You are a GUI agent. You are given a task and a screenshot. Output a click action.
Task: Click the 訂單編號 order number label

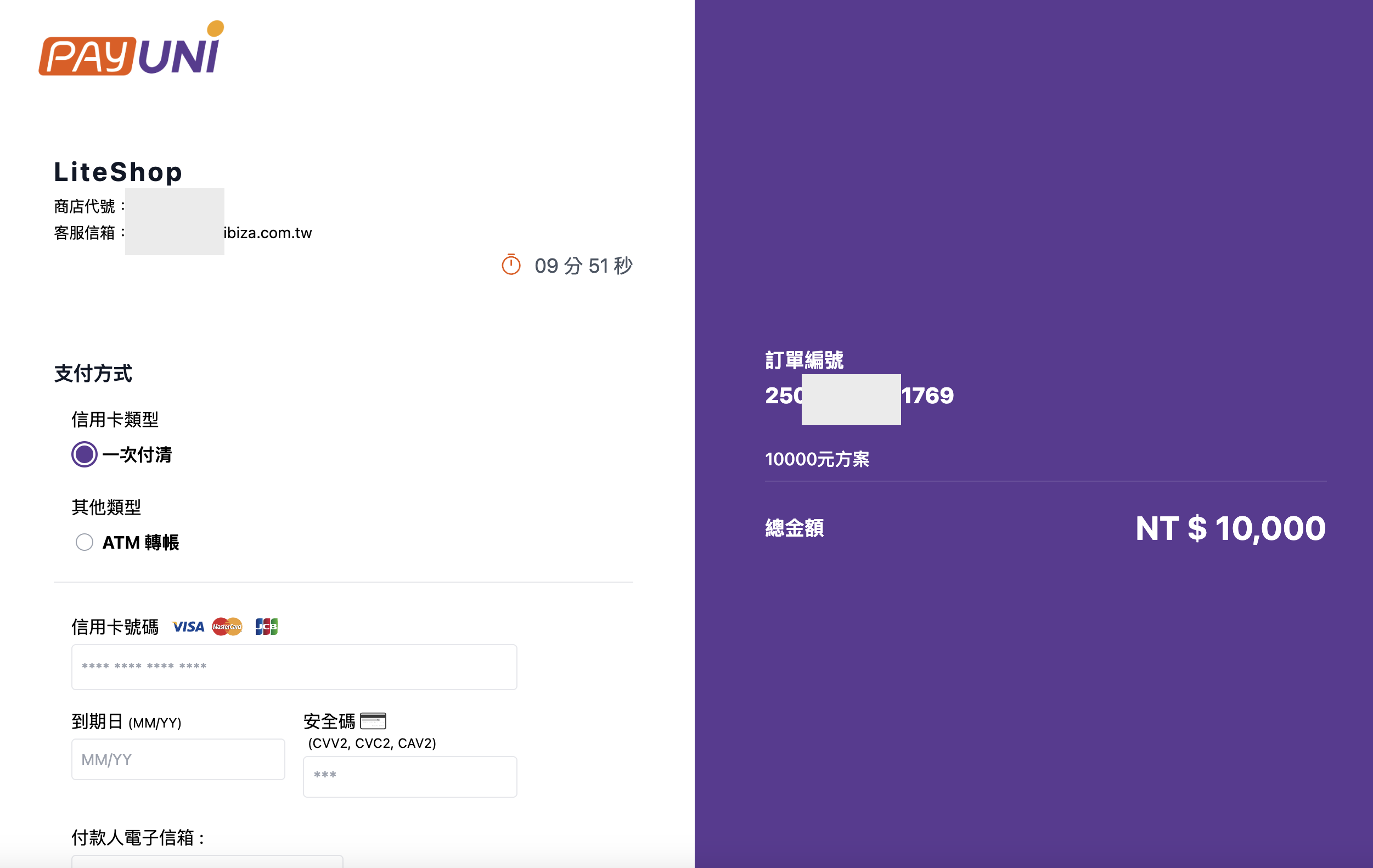[x=804, y=360]
